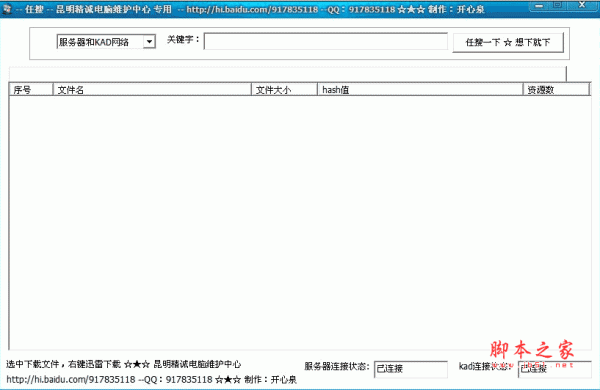
Task: Click the kad连接状态 status field
Action: 555,369
